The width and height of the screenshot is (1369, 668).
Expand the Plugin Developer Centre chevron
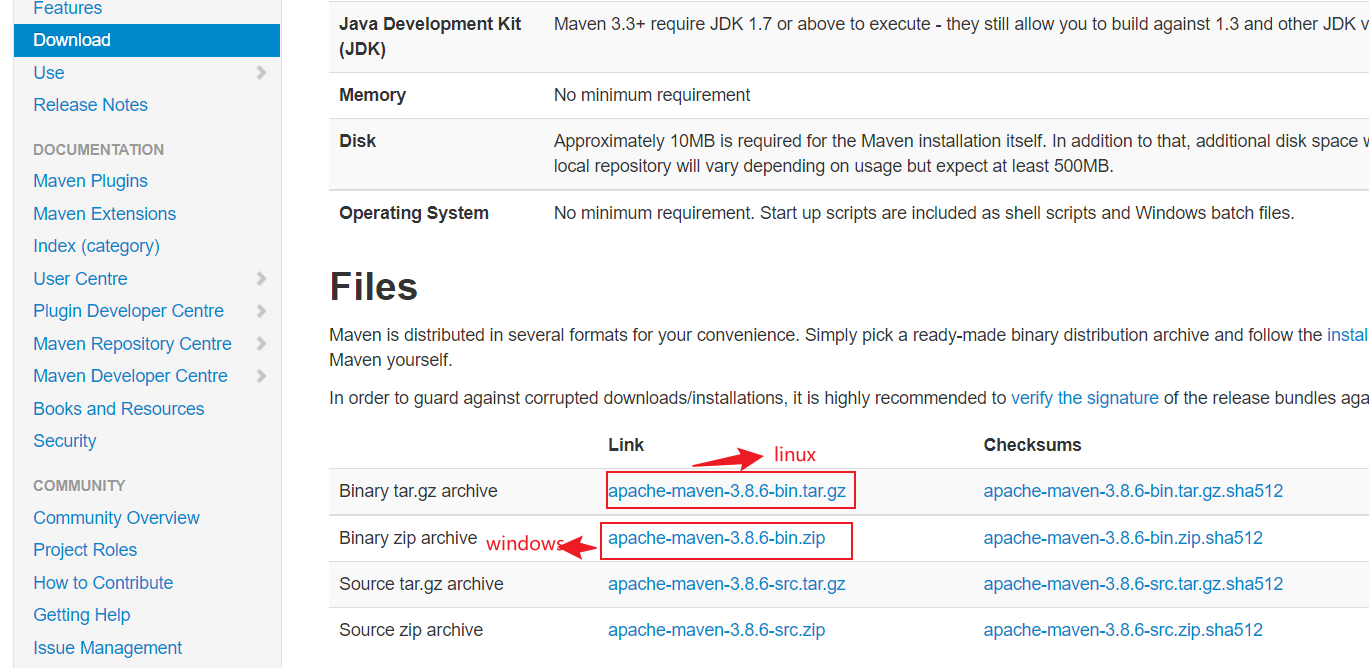point(261,311)
